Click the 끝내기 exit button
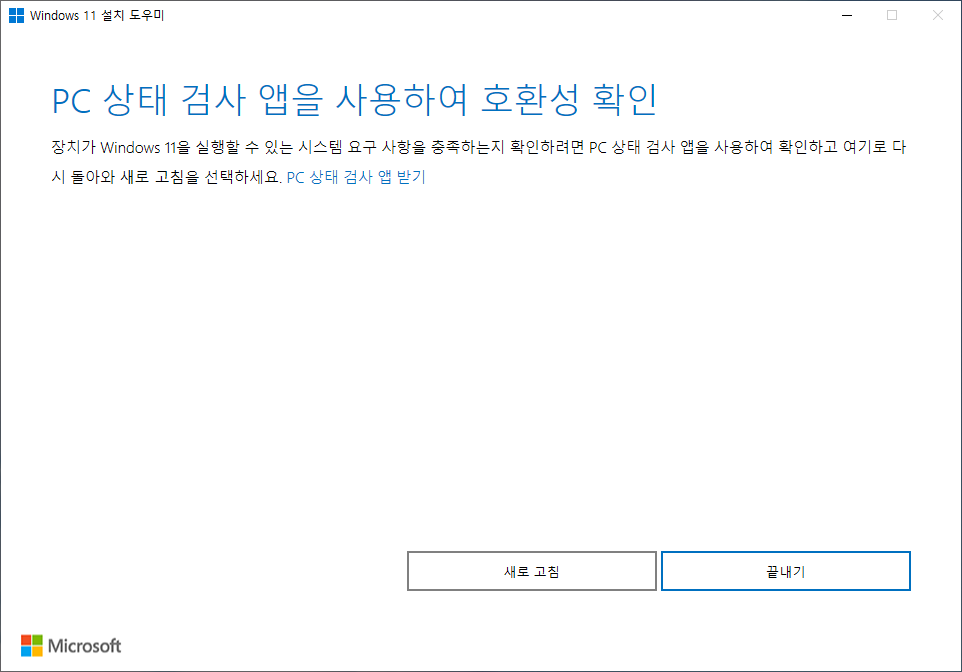The height and width of the screenshot is (672, 962). pos(785,571)
